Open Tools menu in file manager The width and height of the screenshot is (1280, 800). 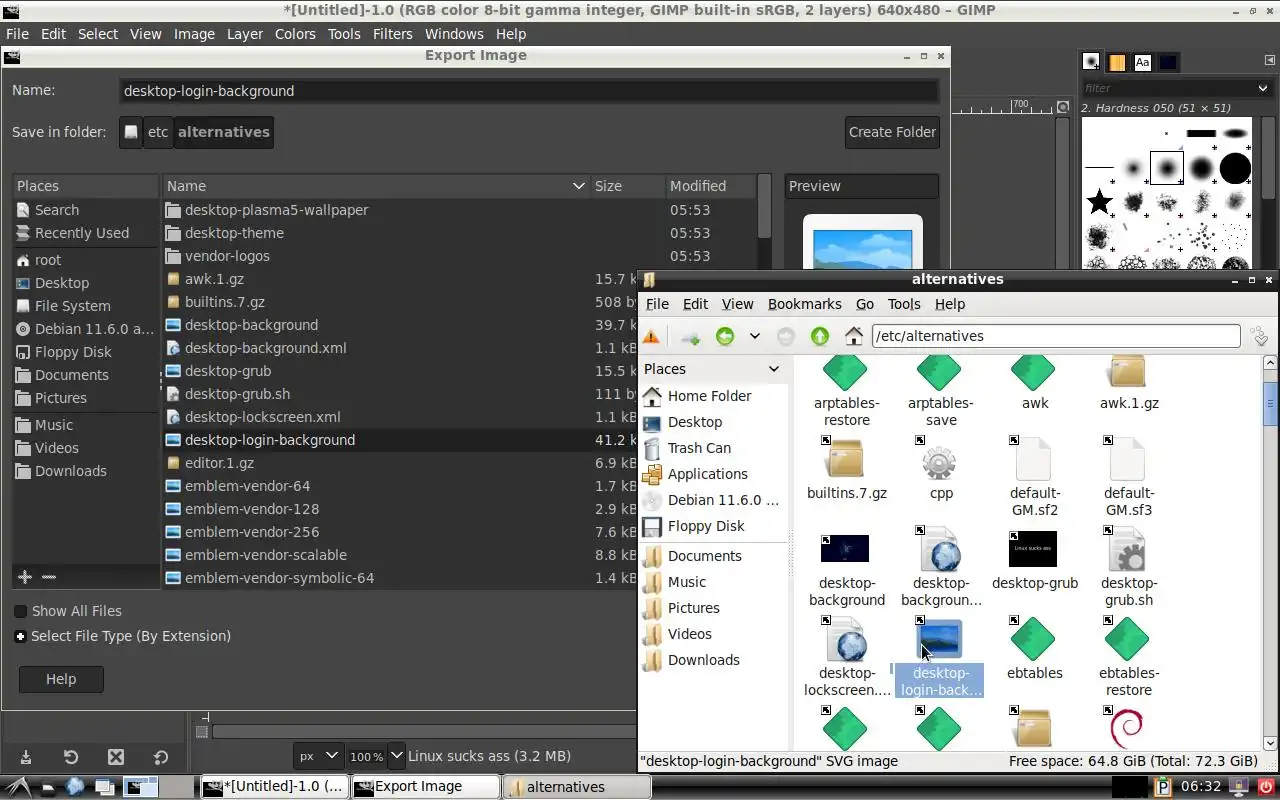[x=903, y=304]
